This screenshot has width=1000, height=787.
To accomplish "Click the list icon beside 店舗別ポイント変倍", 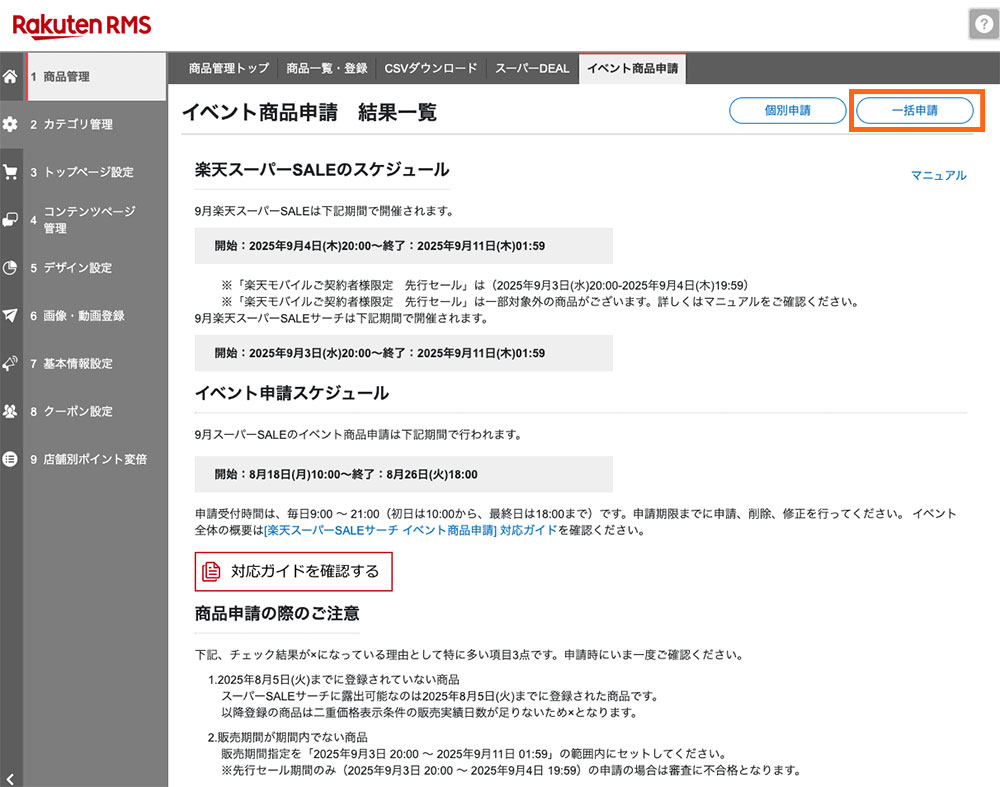I will [10, 459].
